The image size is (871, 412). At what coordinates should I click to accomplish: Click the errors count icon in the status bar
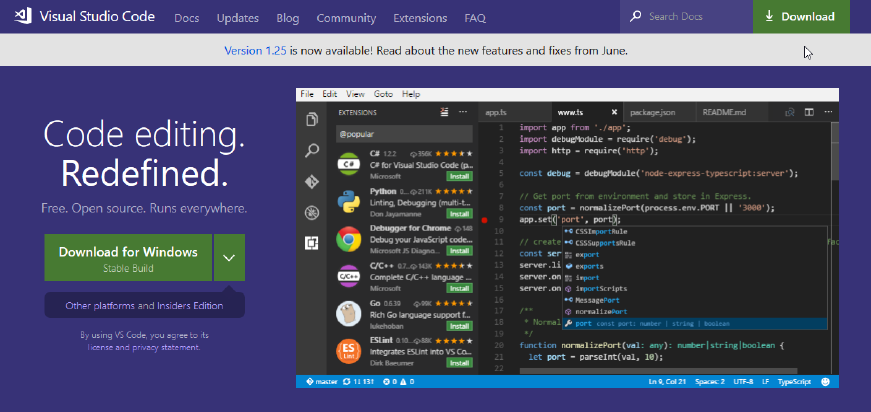pyautogui.click(x=389, y=381)
